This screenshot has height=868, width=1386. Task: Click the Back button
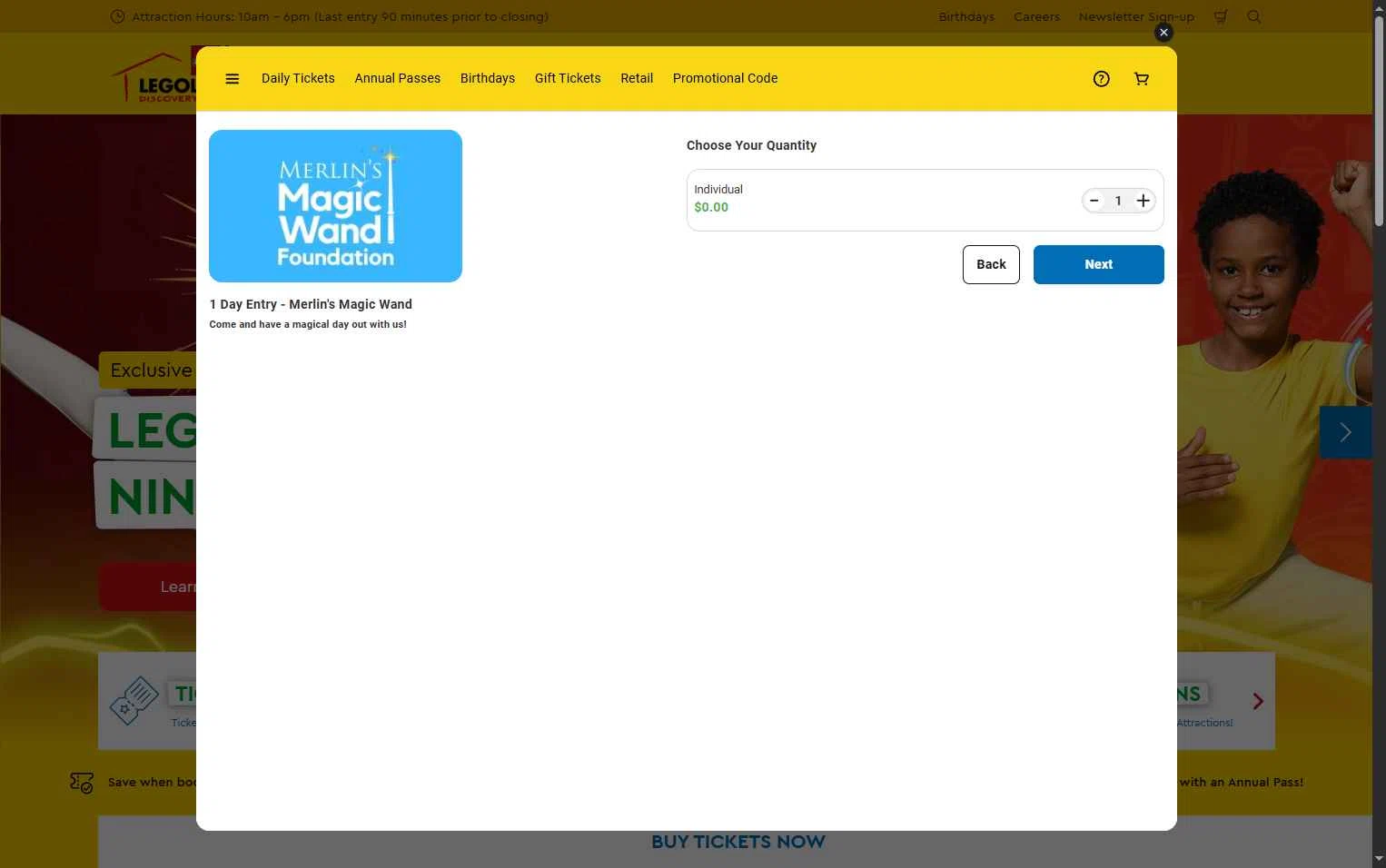click(x=991, y=264)
